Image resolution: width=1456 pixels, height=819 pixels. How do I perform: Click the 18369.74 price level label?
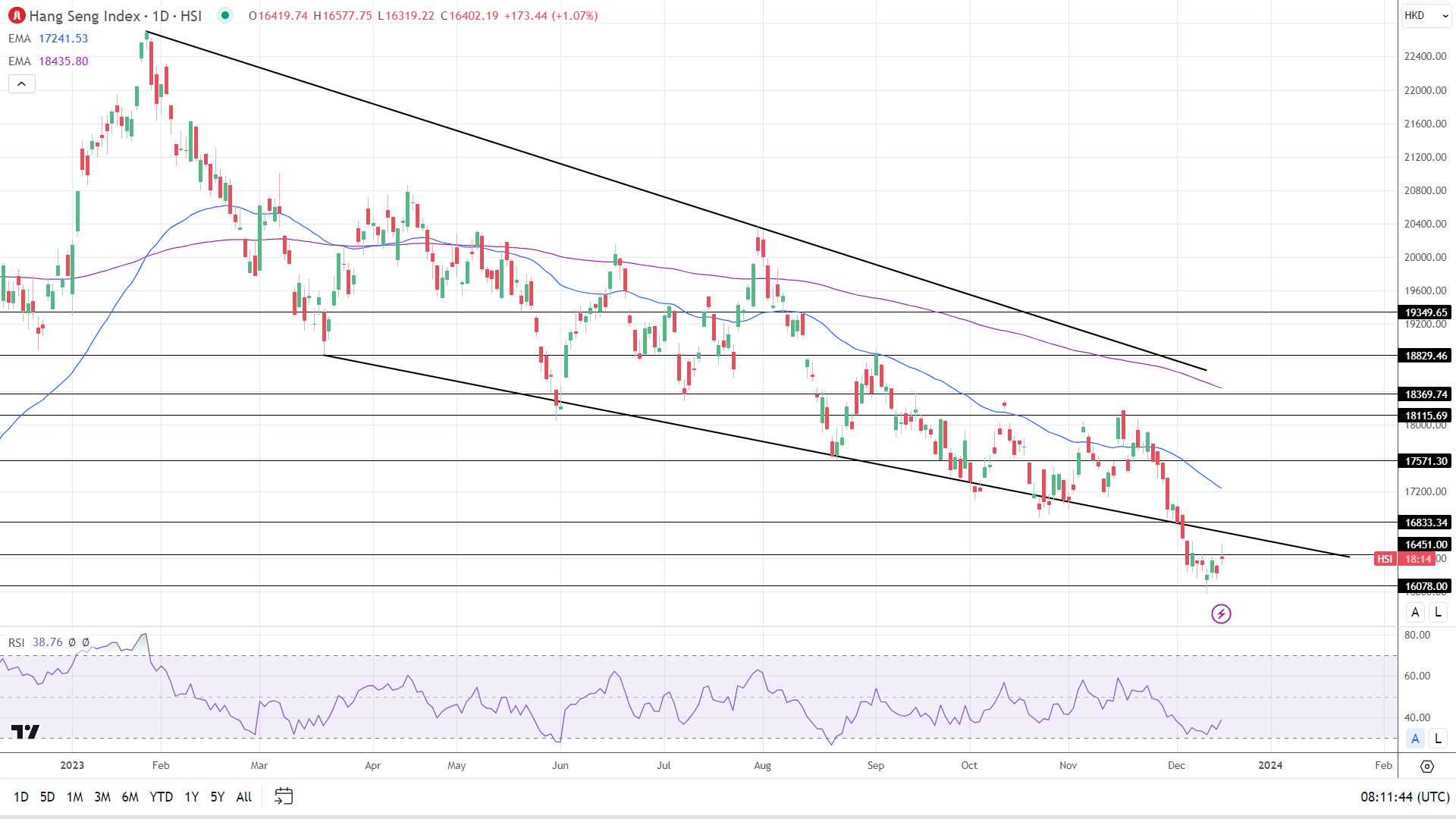(1426, 394)
